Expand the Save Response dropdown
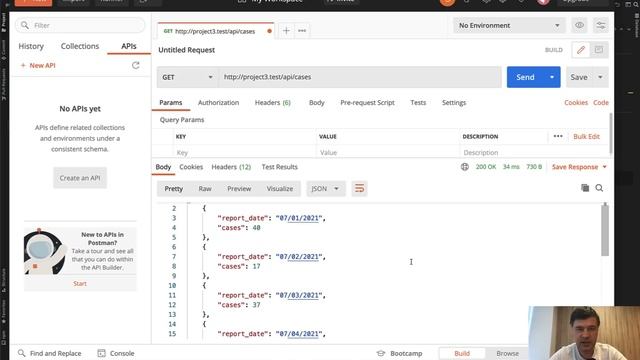This screenshot has width=640, height=360. point(604,167)
